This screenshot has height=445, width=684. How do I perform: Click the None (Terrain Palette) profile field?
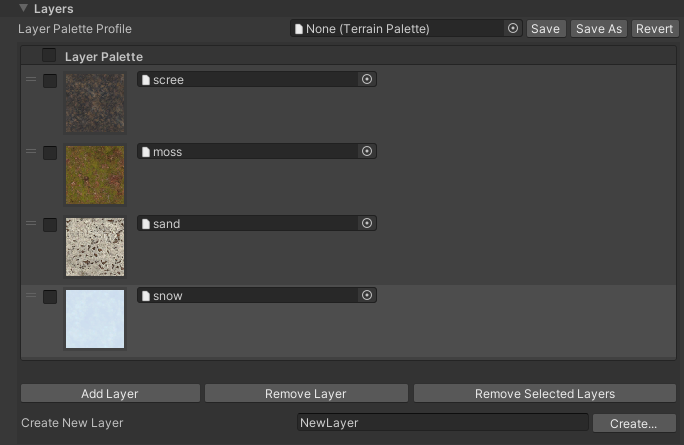[x=398, y=29]
